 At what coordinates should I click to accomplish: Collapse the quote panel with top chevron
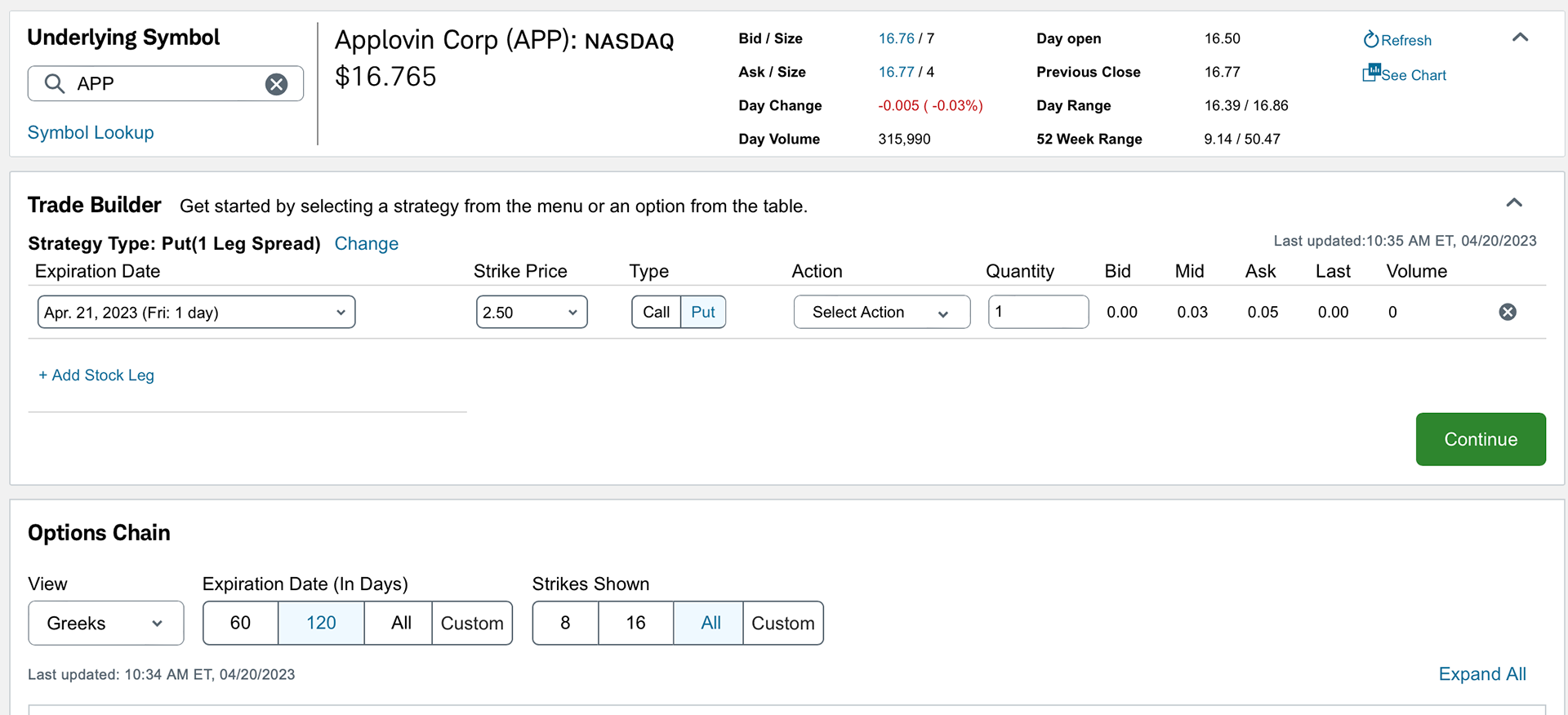[1520, 38]
